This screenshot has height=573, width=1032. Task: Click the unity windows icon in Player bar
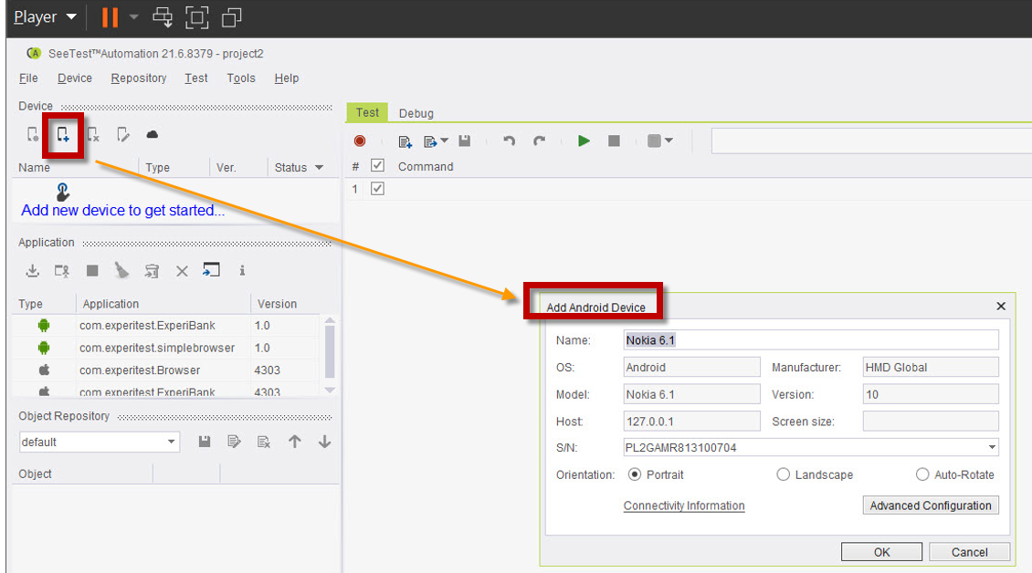click(x=232, y=17)
